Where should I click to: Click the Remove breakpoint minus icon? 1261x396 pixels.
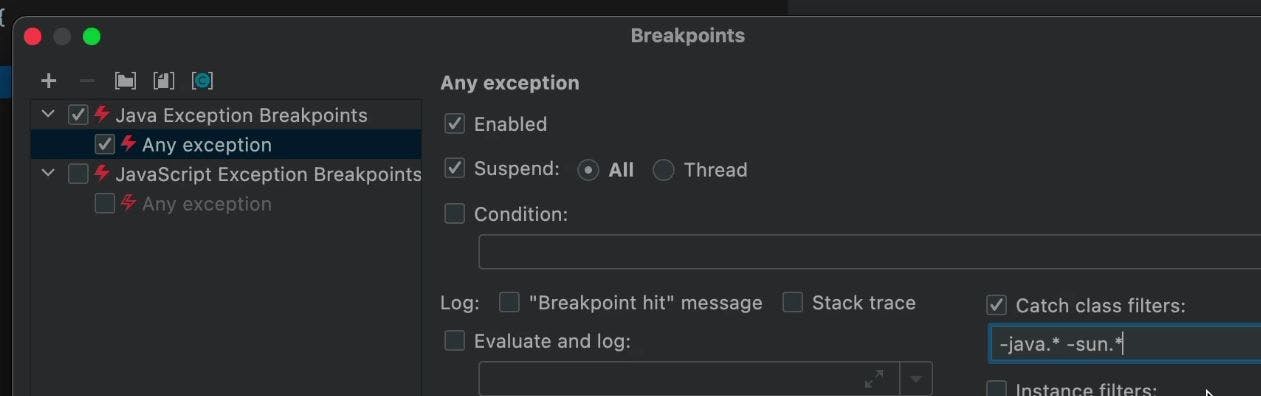(x=87, y=81)
